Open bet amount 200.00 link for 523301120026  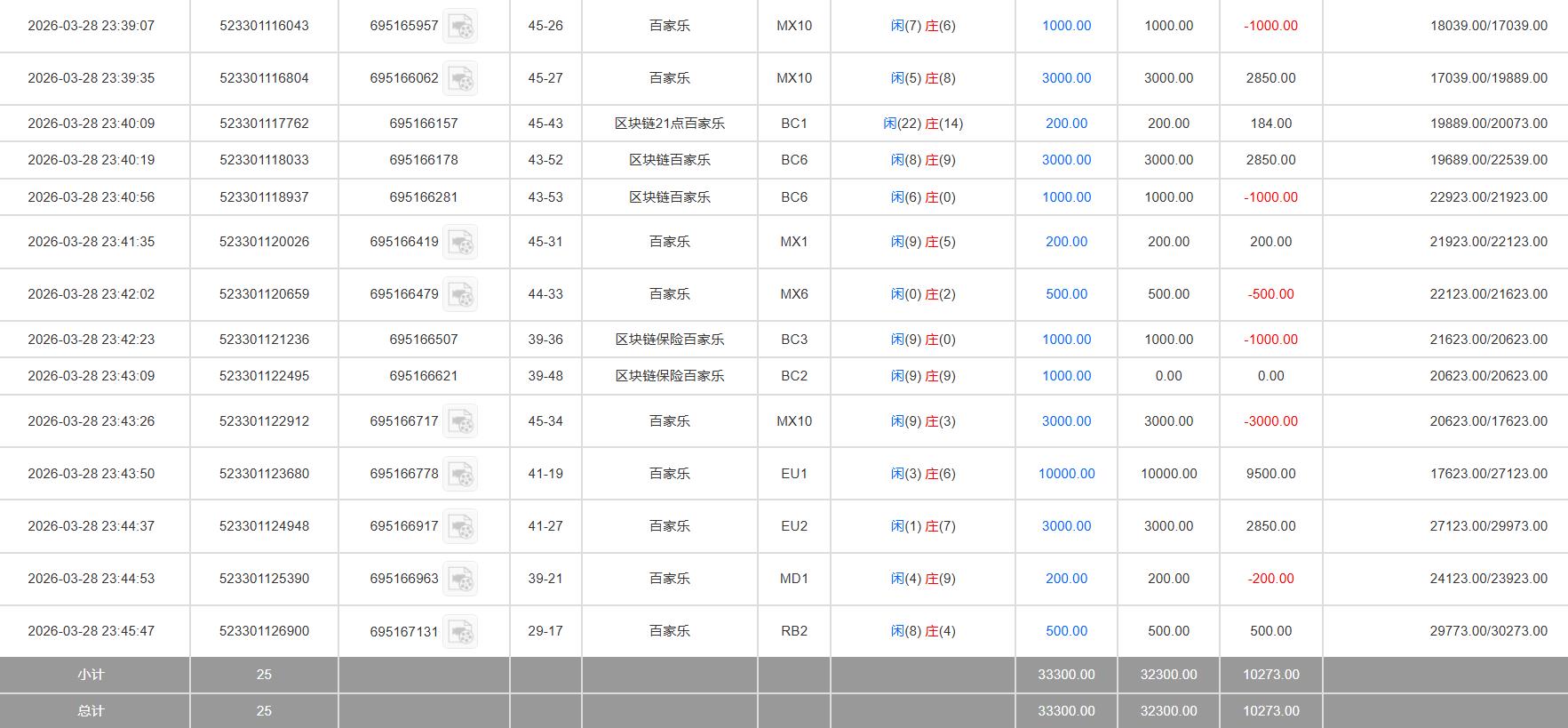click(1066, 242)
